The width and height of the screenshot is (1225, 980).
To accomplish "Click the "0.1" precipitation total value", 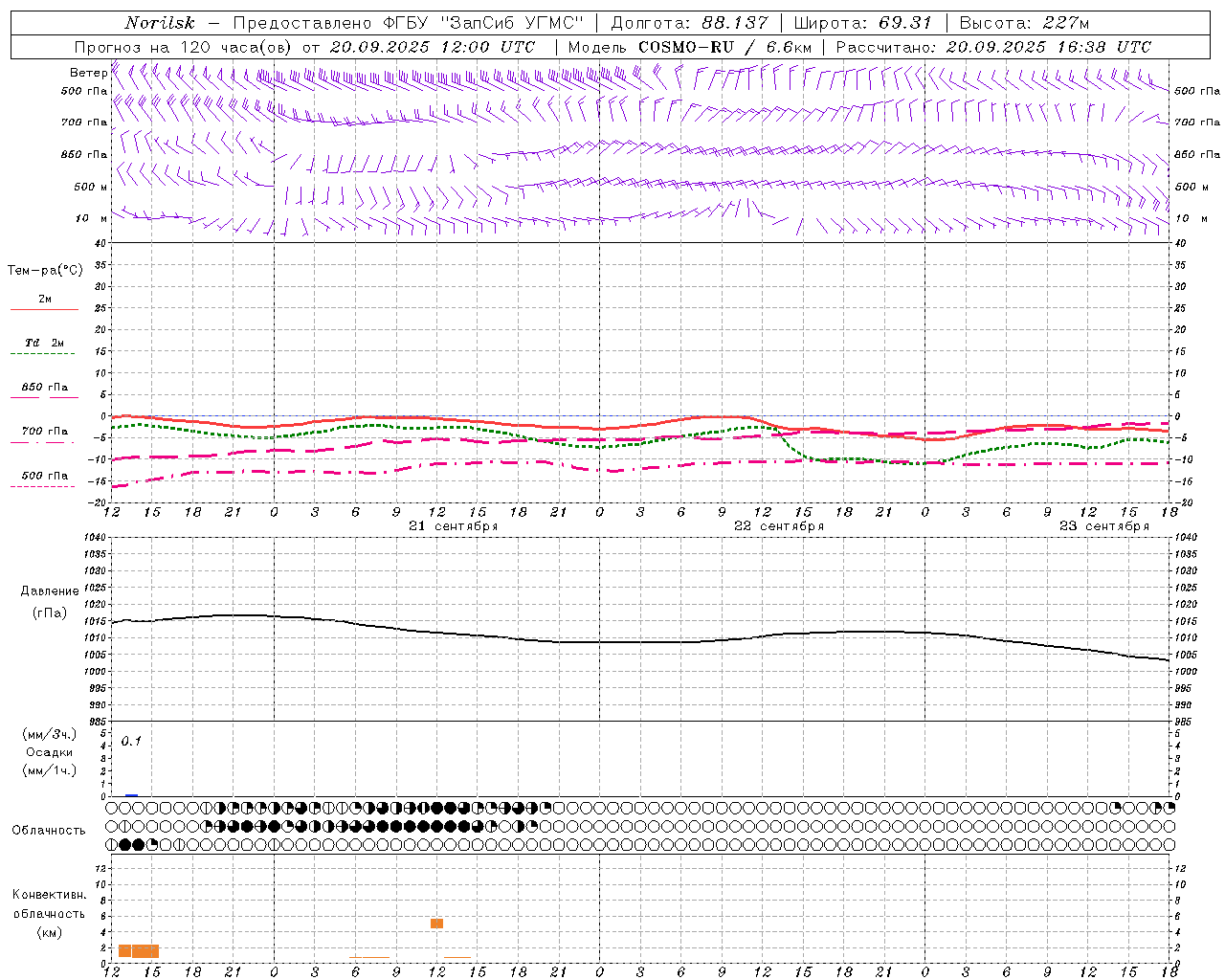I will point(131,741).
